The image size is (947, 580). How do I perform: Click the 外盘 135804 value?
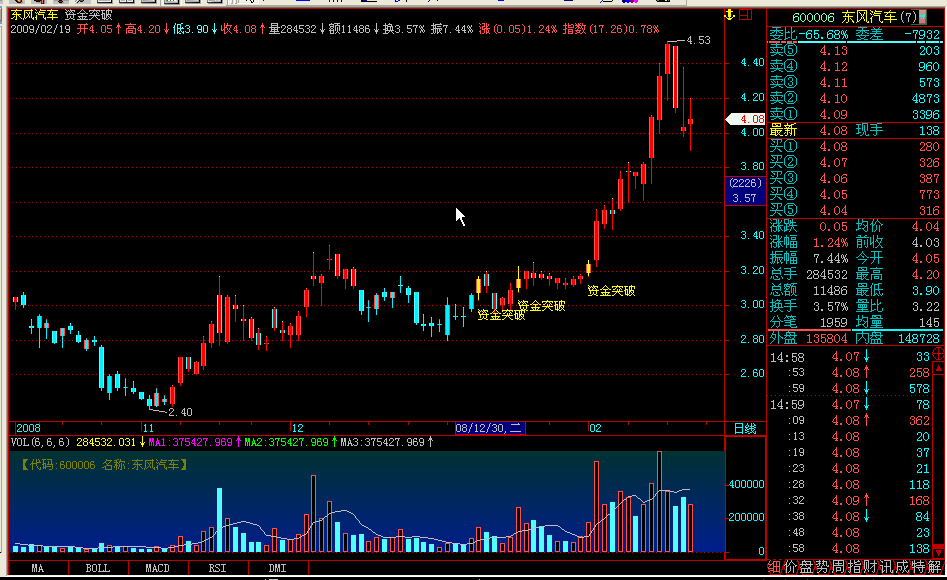click(x=826, y=339)
